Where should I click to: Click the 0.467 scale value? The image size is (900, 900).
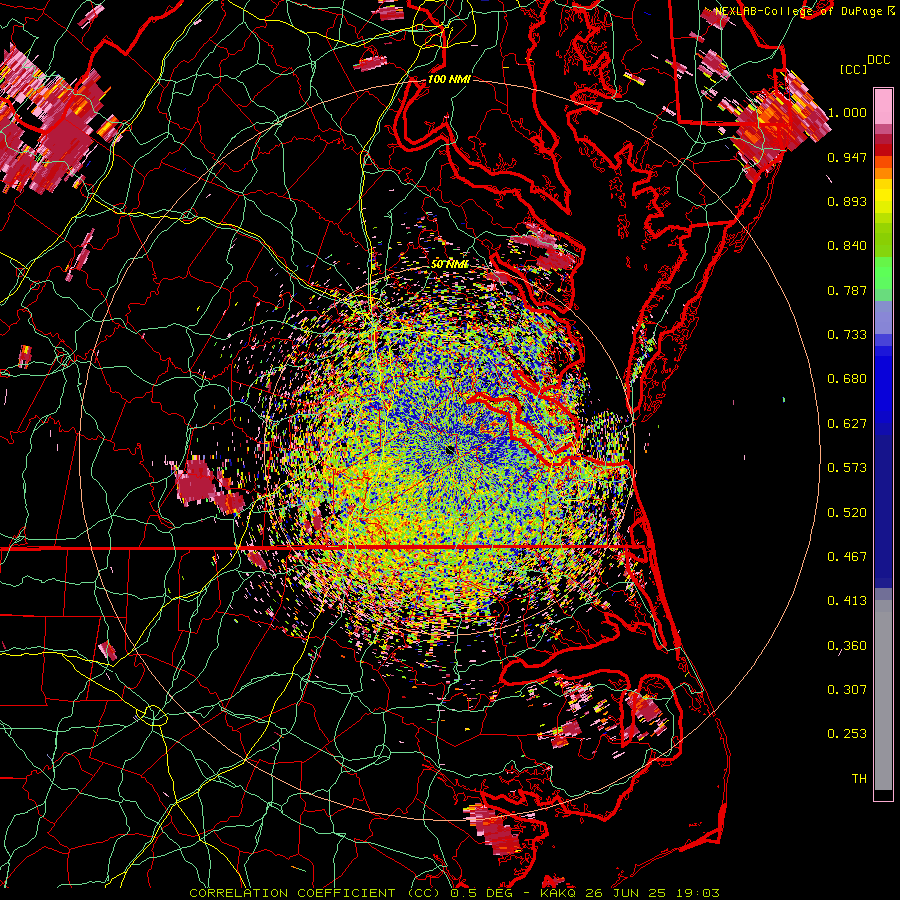coord(847,557)
